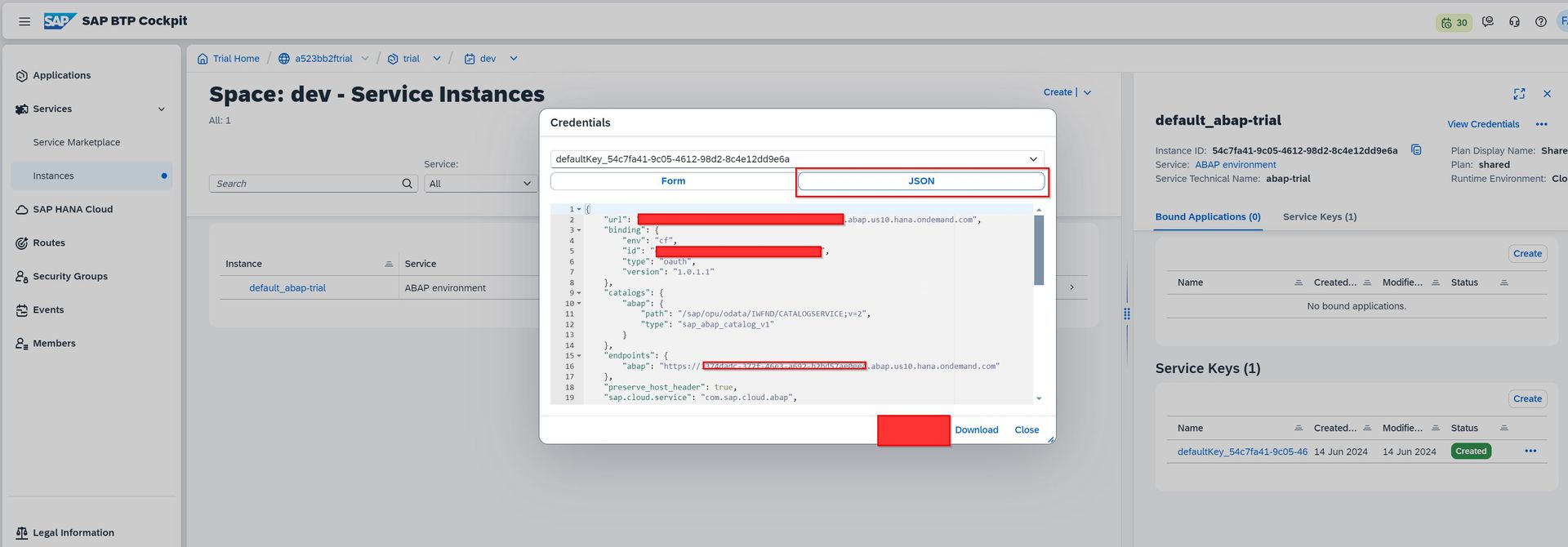Sort Service Keys table by Status icon
This screenshot has height=547, width=1568.
[x=1504, y=428]
